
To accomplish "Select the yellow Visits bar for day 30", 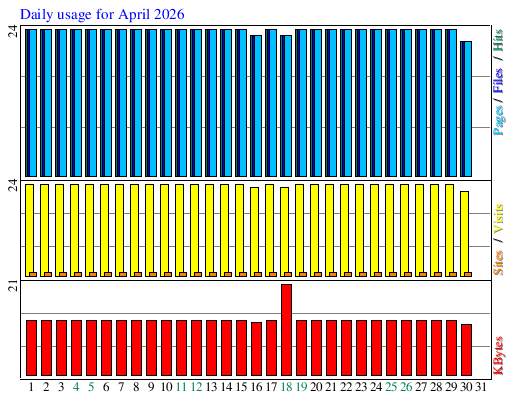I will (465, 234).
